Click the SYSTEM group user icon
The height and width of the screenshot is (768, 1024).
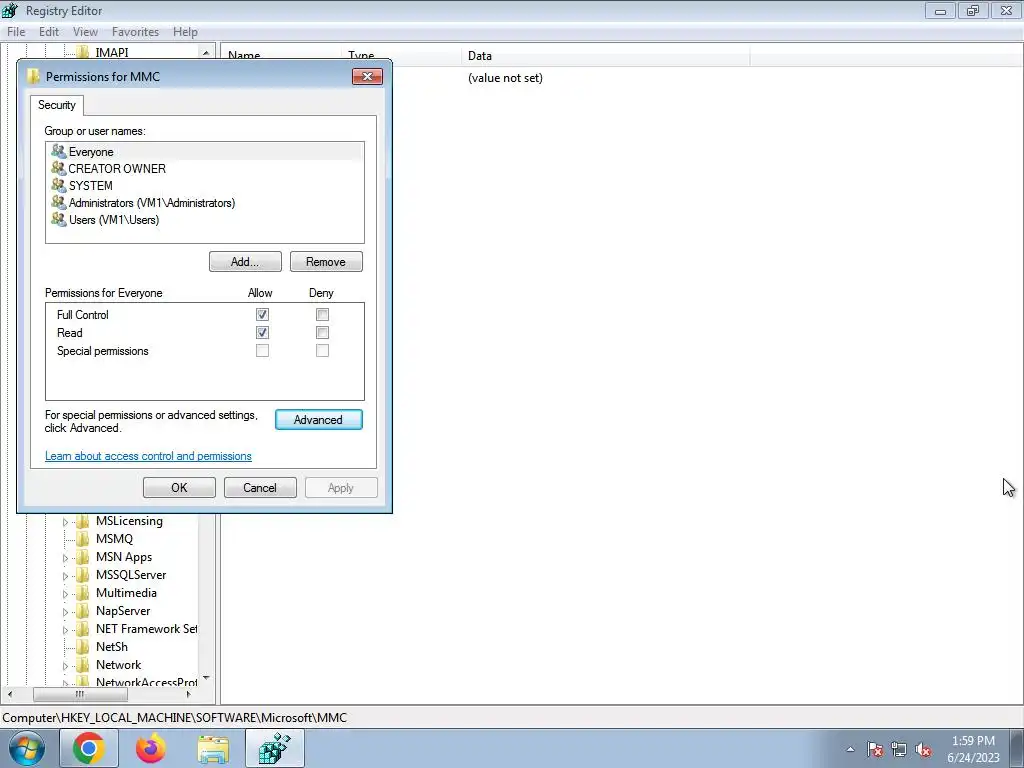pos(59,185)
